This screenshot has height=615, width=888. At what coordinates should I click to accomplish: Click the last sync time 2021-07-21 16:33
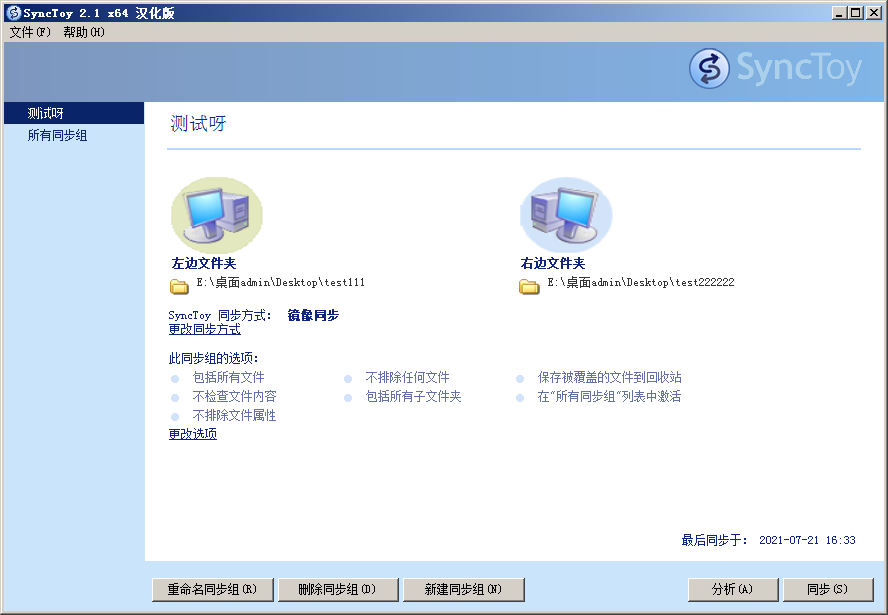coord(807,540)
